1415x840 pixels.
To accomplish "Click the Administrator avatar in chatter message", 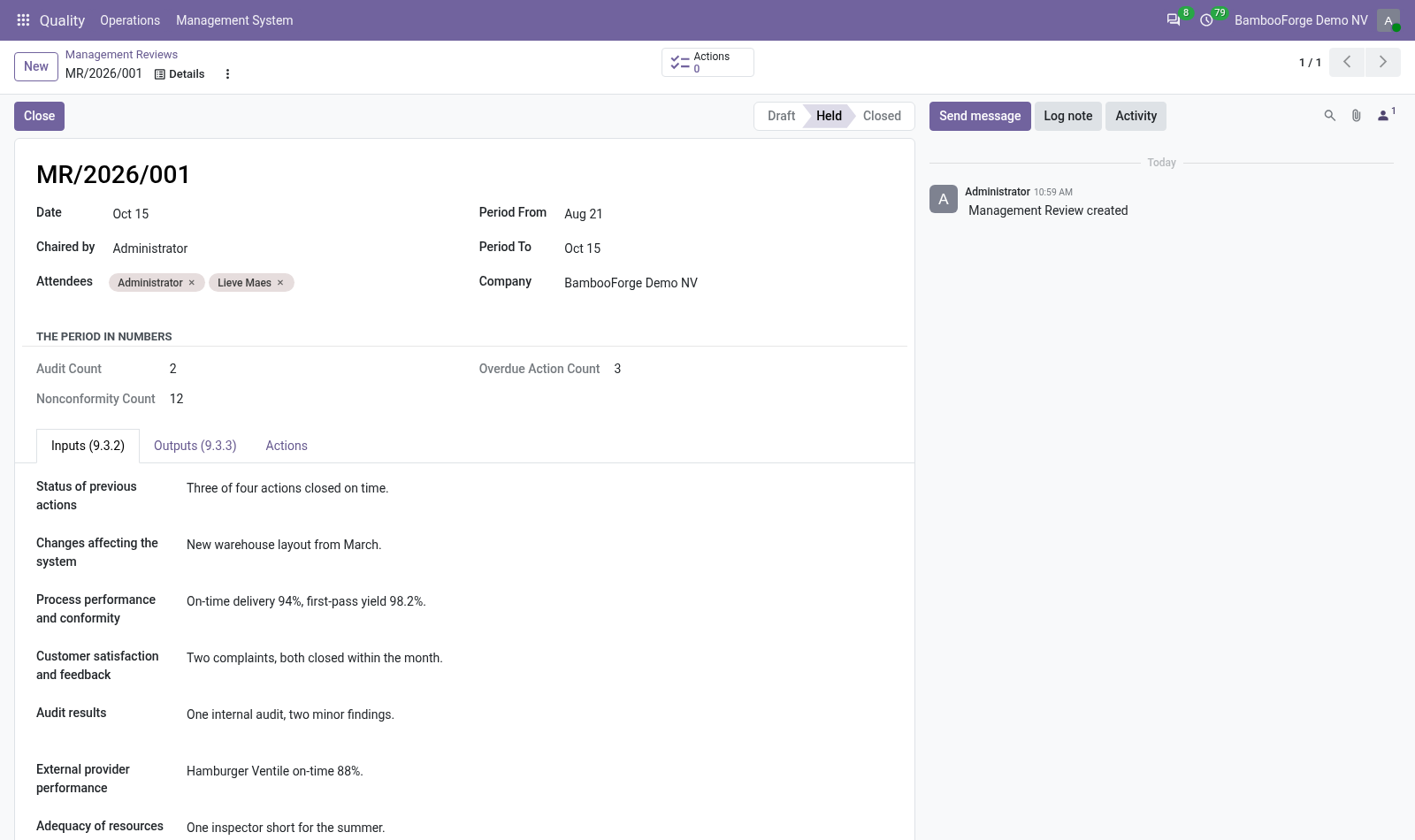I will (944, 199).
